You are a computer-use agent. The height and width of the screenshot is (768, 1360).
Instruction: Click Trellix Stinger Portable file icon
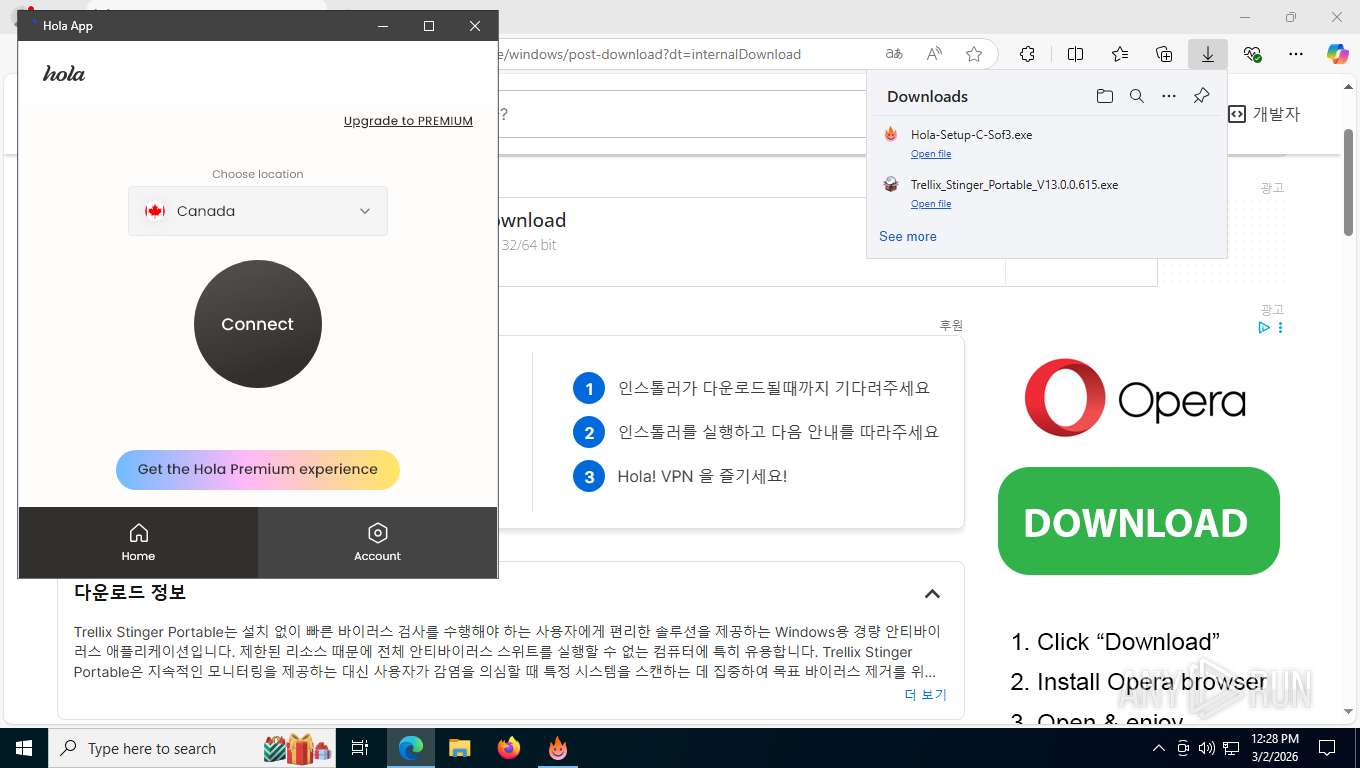[890, 184]
